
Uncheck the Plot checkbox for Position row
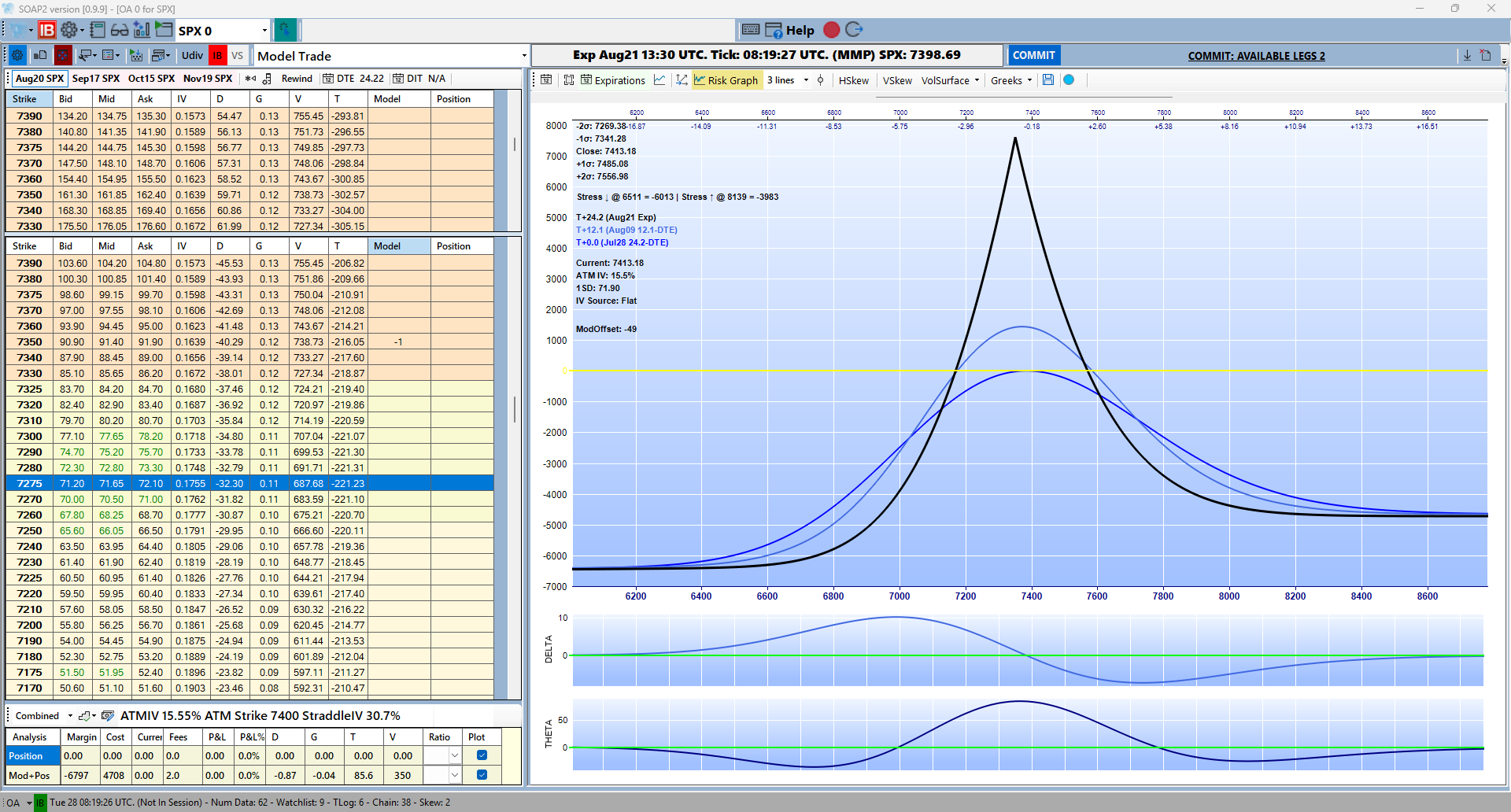pyautogui.click(x=482, y=755)
